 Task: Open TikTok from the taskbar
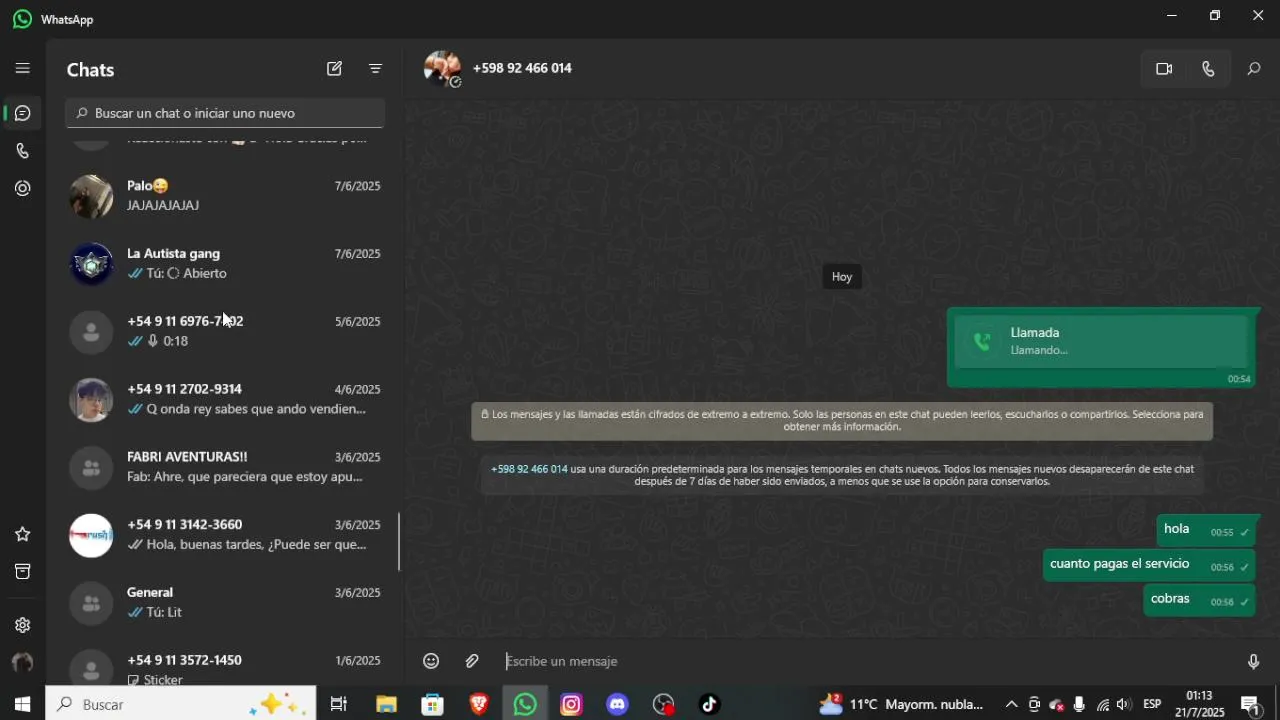pos(710,704)
